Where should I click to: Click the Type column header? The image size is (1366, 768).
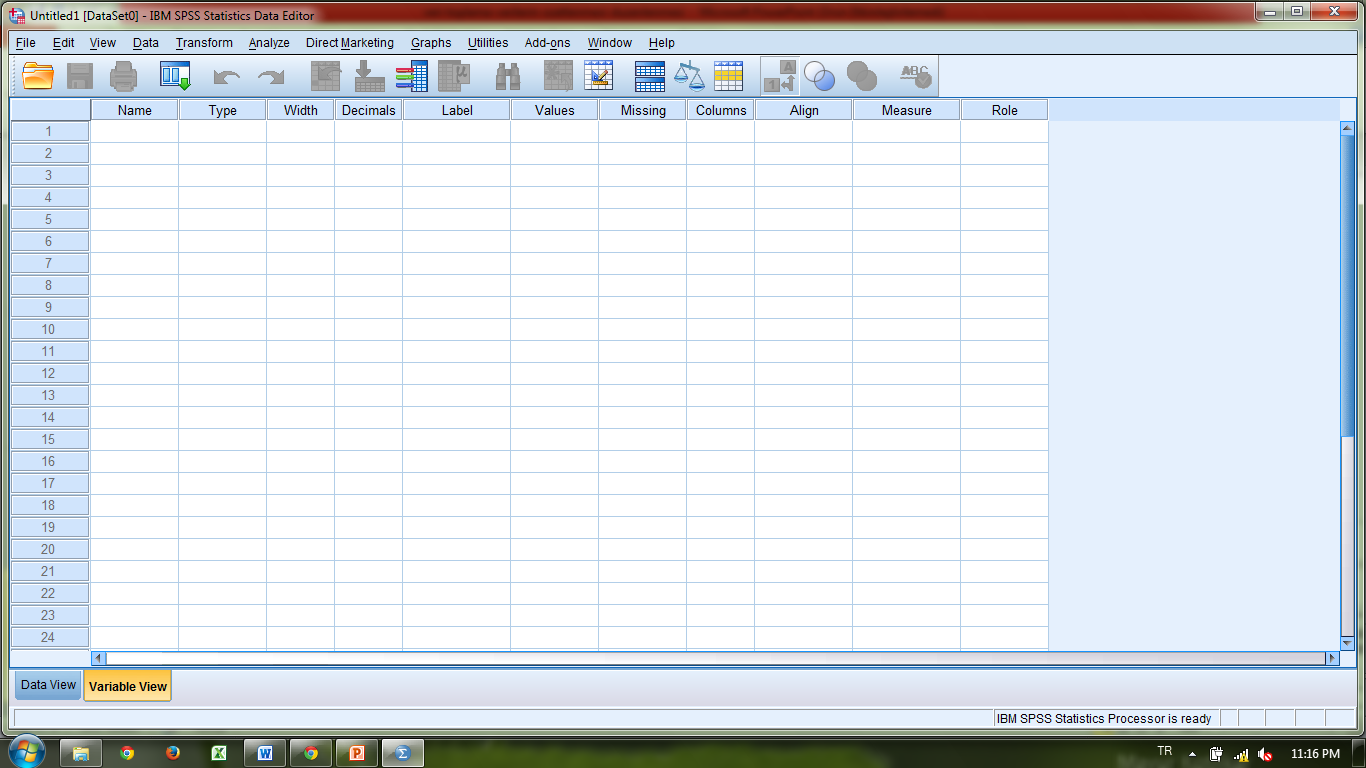[x=223, y=110]
